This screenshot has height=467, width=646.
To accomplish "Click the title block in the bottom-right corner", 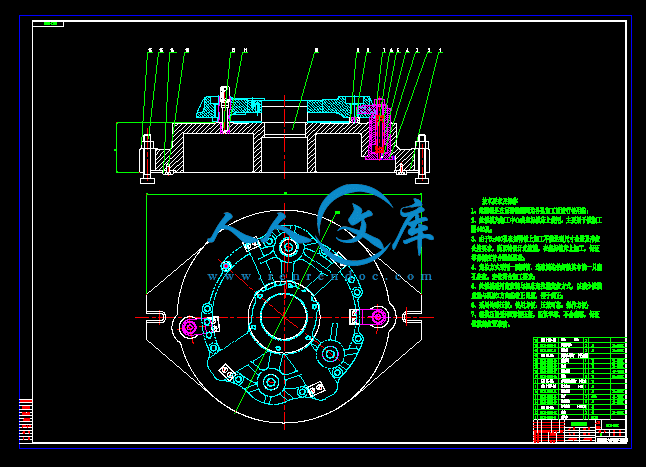I will pos(580,431).
